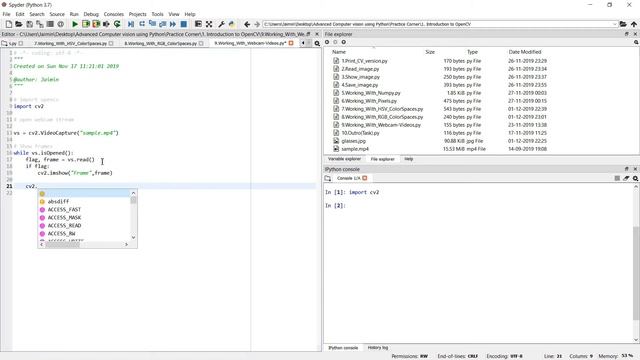640x360 pixels.
Task: Select glasses.jpg in File explorer
Action: point(353,141)
